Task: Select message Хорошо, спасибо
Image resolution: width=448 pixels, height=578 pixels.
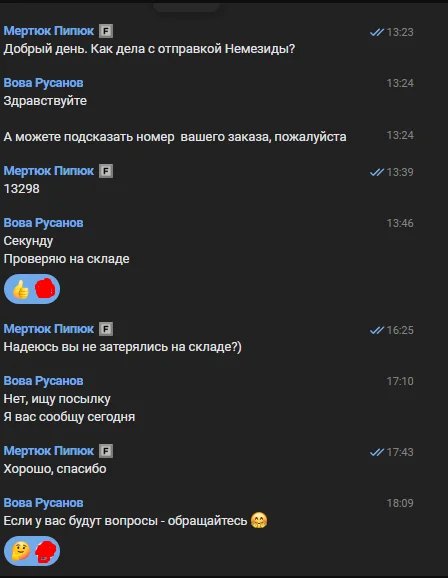Action: tap(55, 469)
